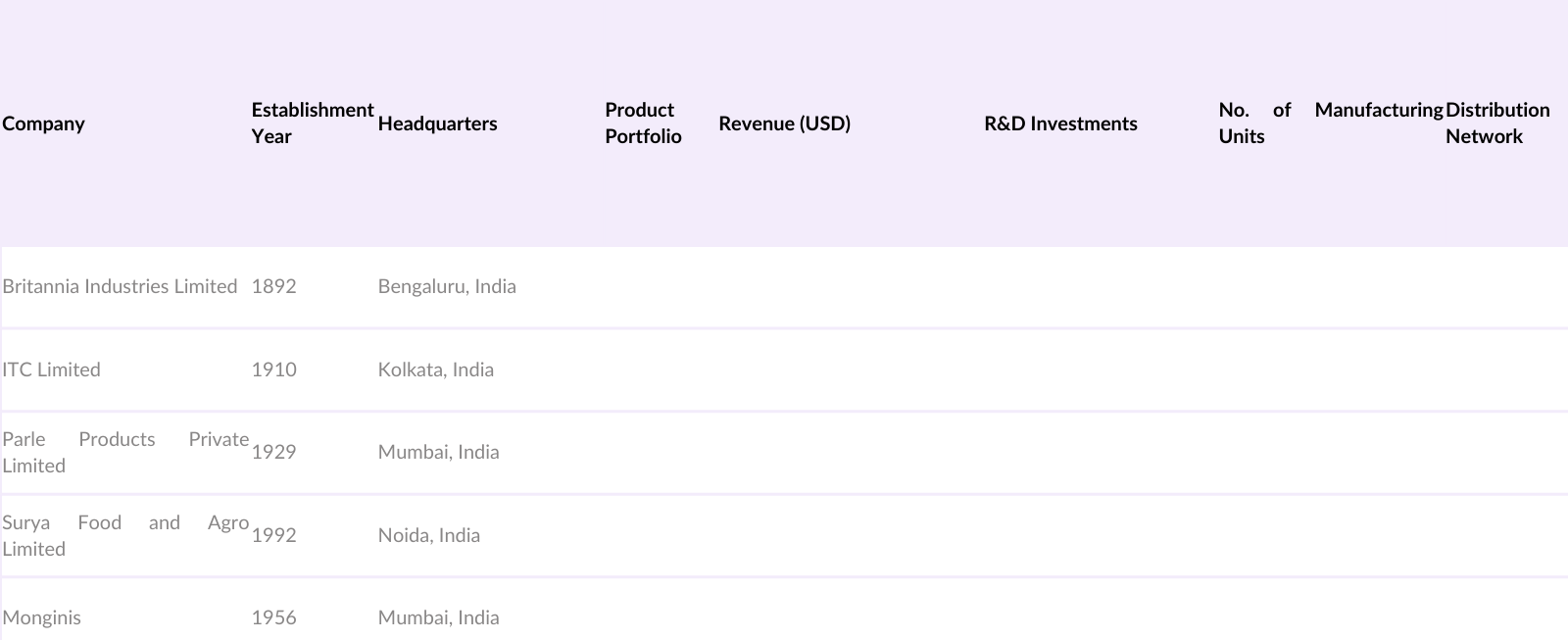This screenshot has width=1568, height=640.
Task: Select the Kolkata, India headquarters cell
Action: point(436,369)
